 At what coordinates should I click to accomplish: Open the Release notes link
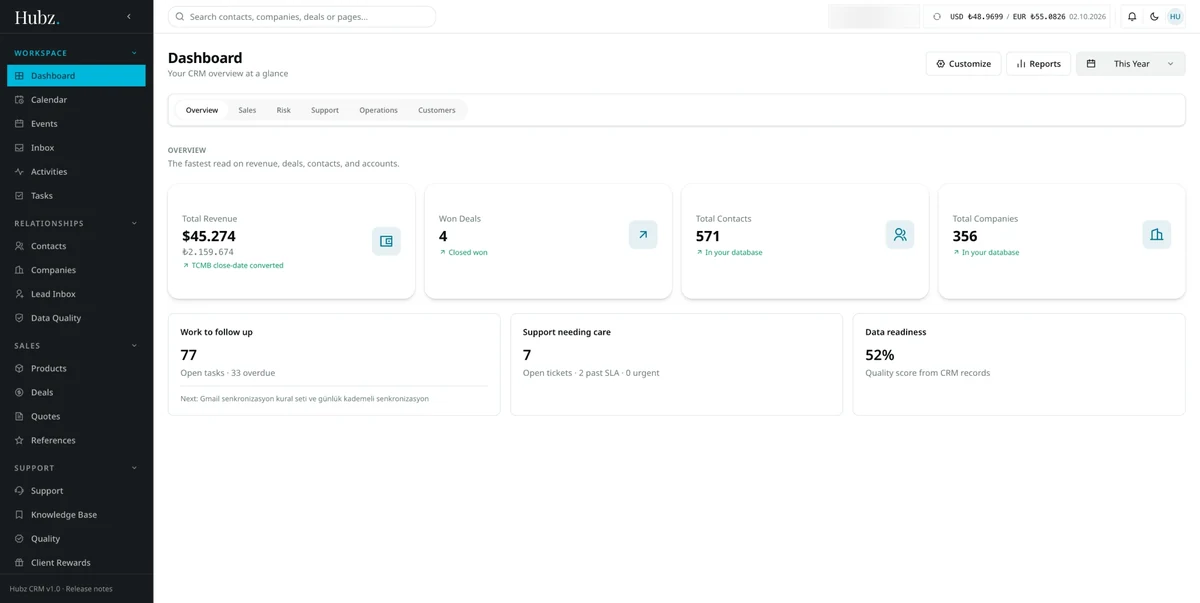89,589
